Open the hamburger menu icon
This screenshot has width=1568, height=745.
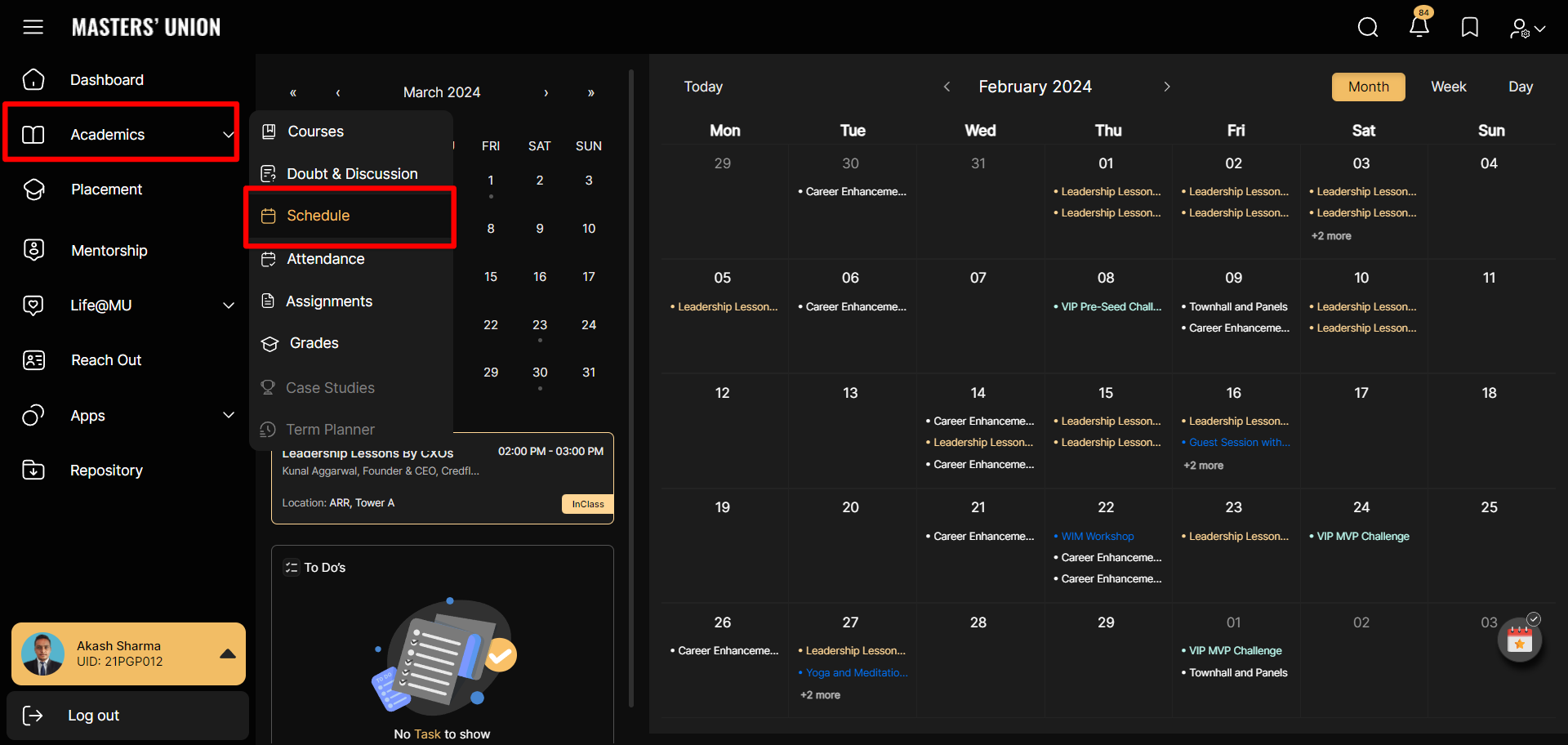[33, 27]
